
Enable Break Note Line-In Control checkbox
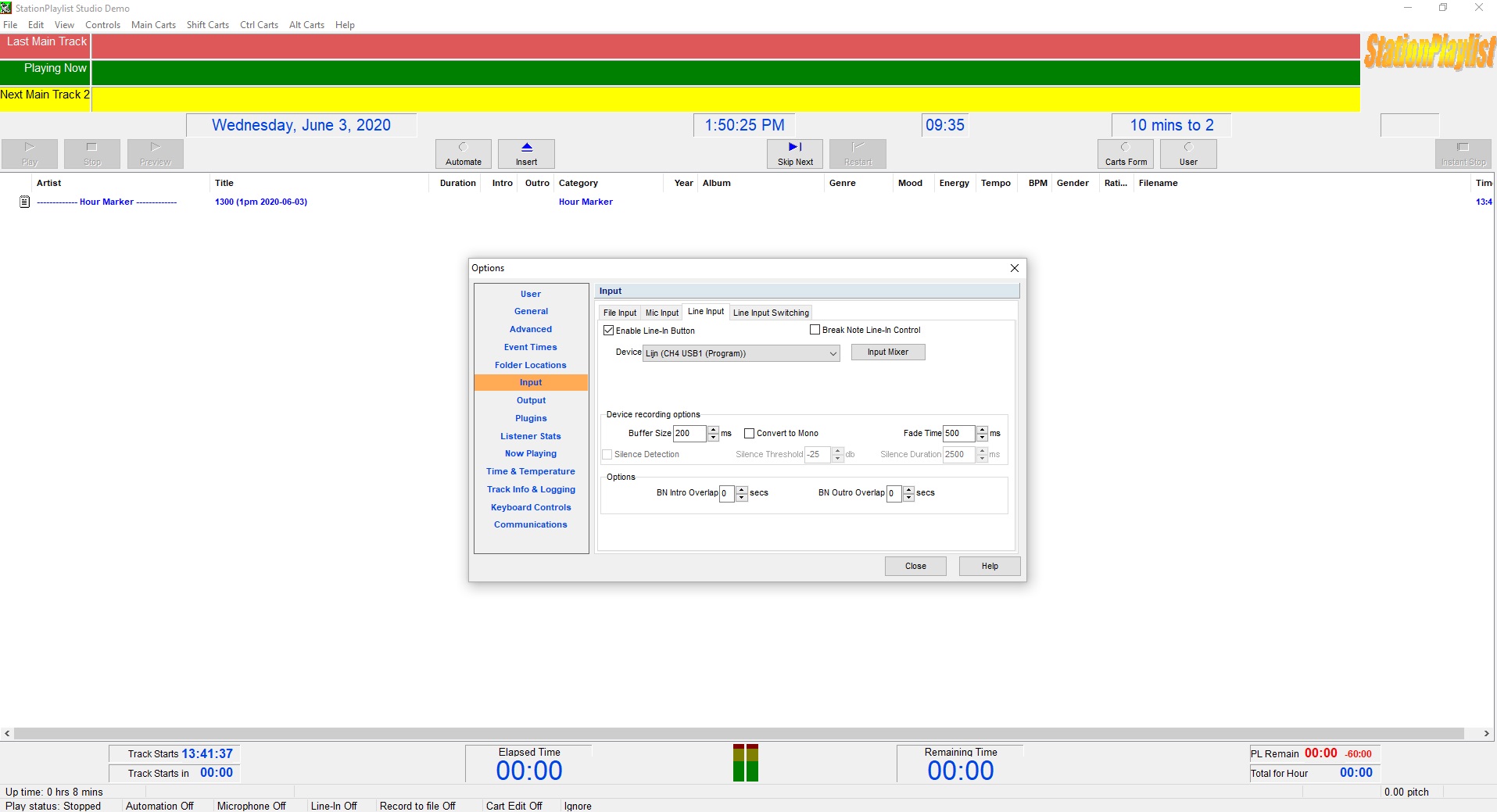[815, 330]
